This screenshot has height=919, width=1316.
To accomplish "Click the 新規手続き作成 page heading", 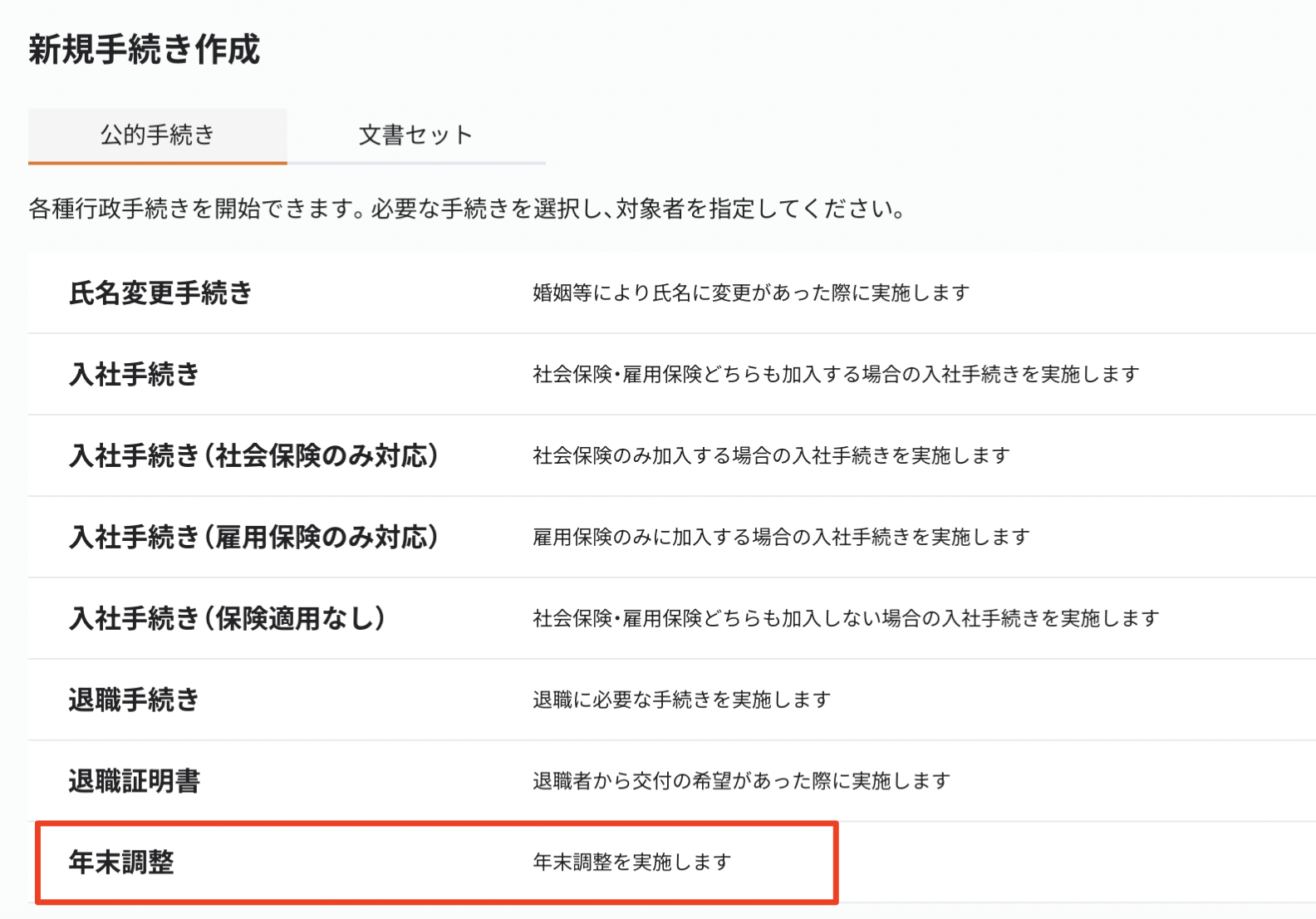I will click(145, 50).
